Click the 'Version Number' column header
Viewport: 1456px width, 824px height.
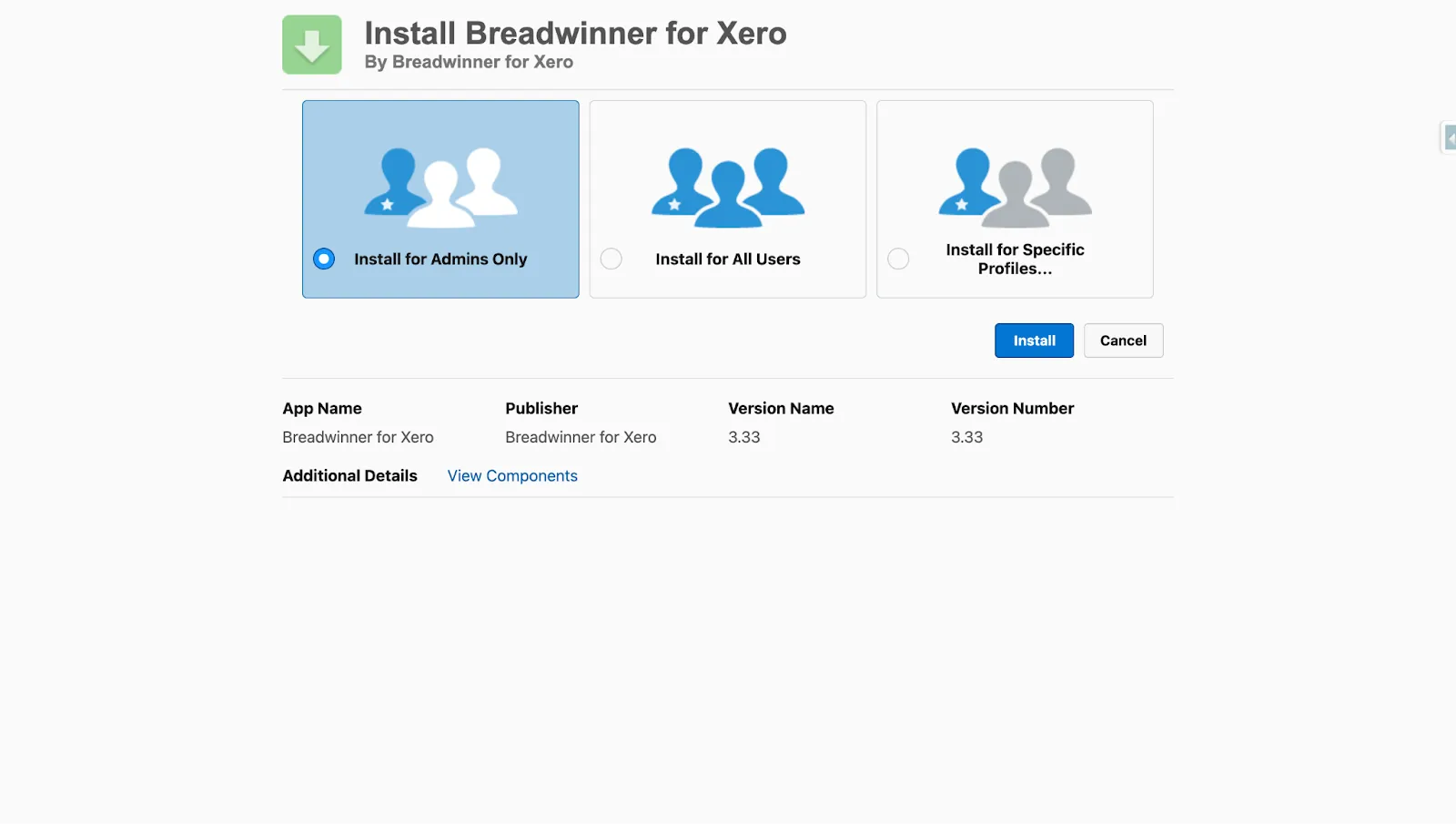tap(1012, 409)
